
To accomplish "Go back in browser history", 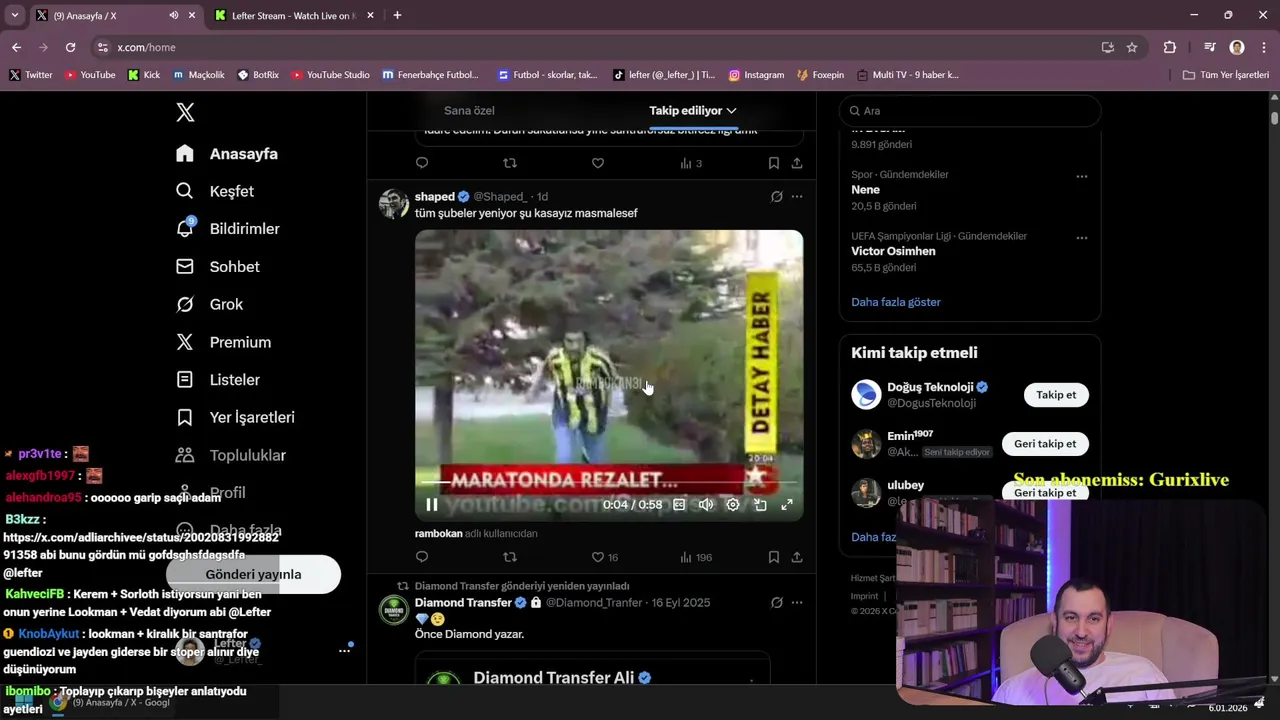I will [x=16, y=47].
